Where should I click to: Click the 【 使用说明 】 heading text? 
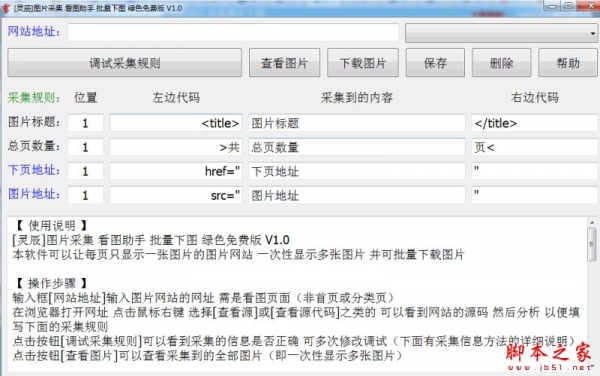(x=51, y=226)
